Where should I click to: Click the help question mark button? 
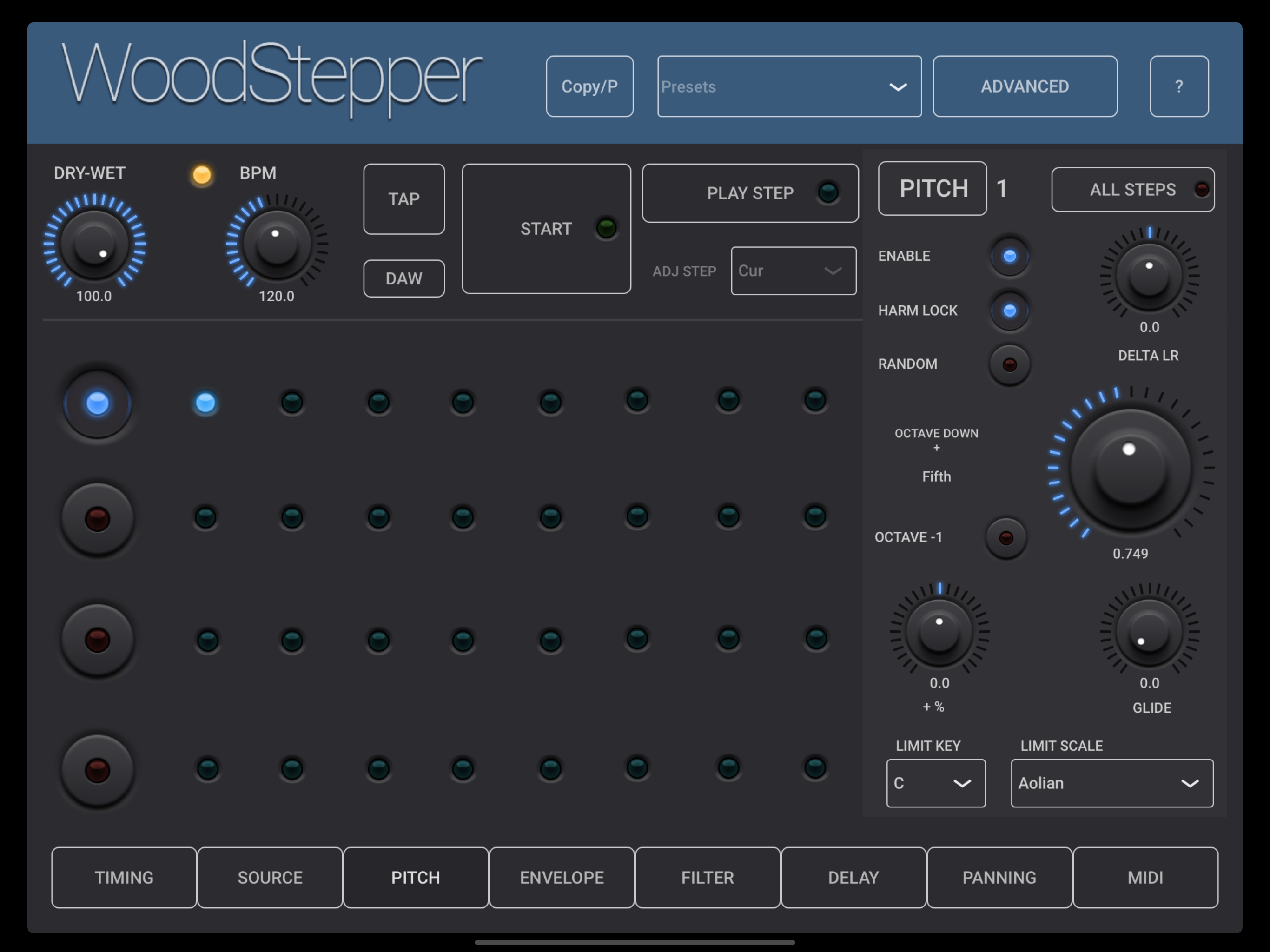coord(1179,86)
